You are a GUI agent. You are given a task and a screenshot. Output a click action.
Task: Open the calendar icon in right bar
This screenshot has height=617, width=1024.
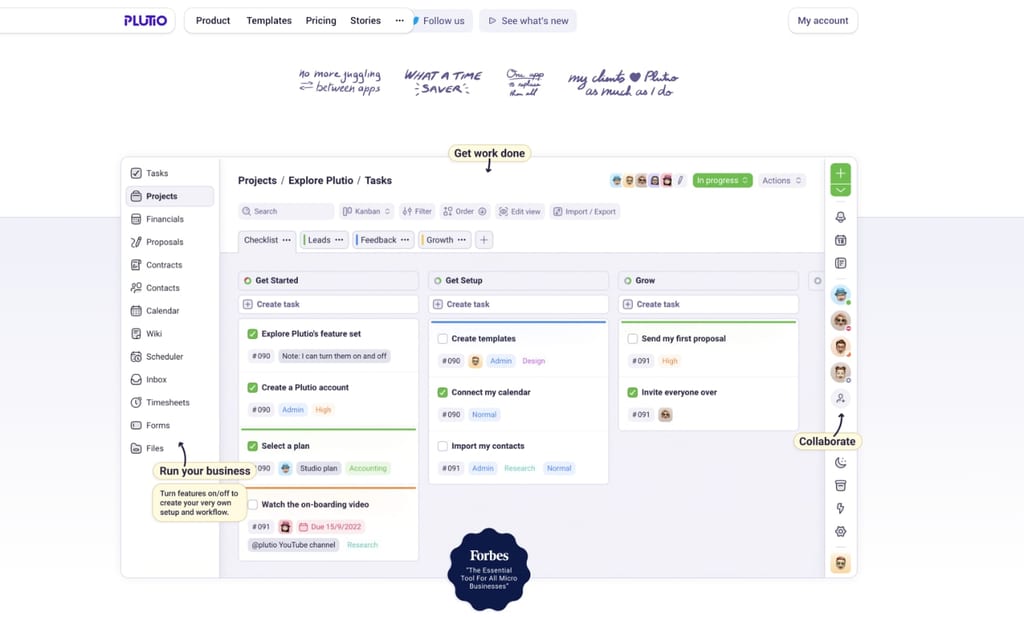click(840, 240)
